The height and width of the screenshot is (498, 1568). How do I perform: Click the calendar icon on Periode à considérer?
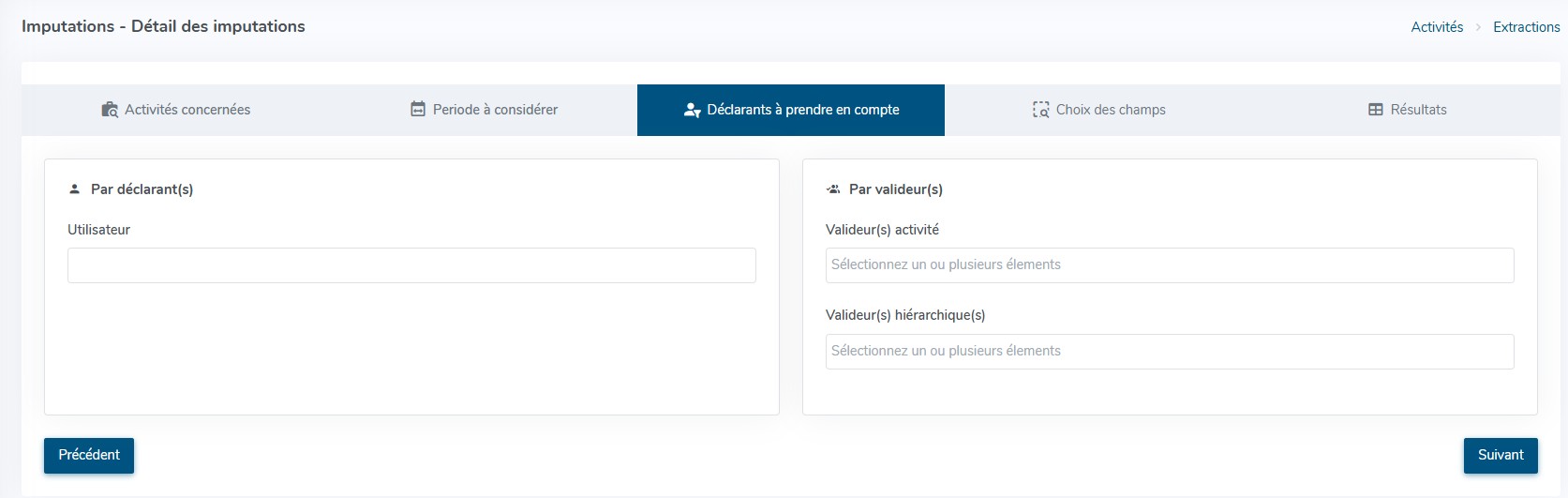click(418, 110)
